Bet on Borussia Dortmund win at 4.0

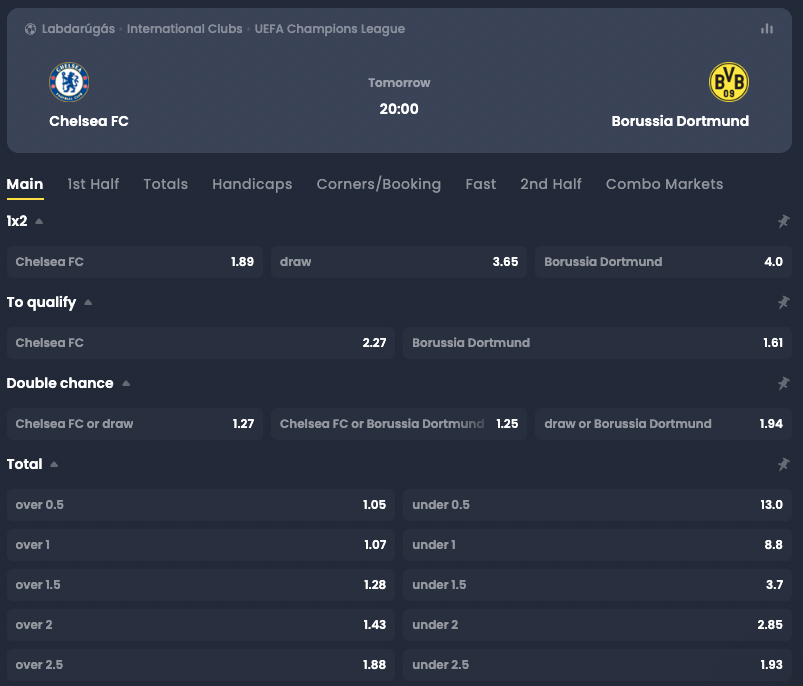[663, 262]
